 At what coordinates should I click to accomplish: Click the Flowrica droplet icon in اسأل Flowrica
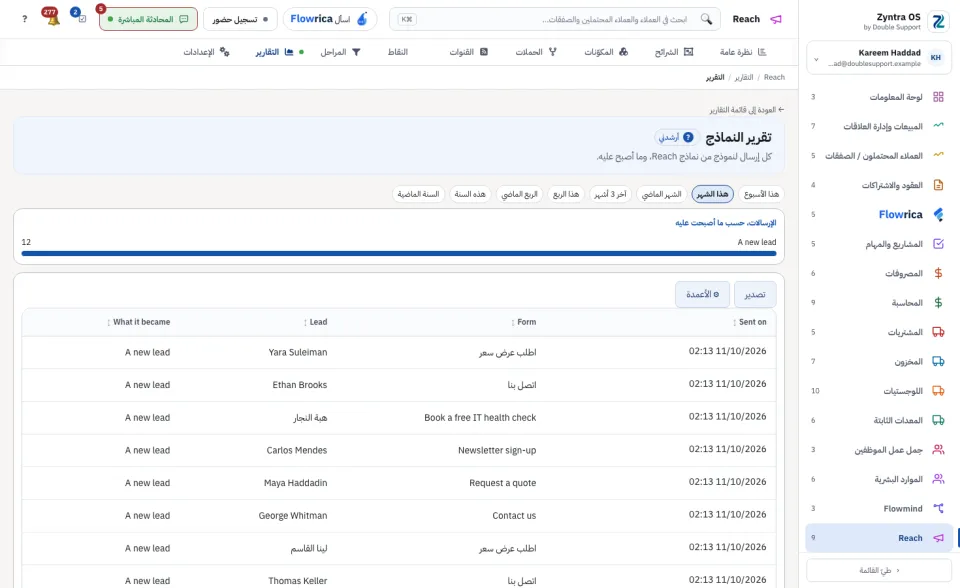[x=362, y=19]
